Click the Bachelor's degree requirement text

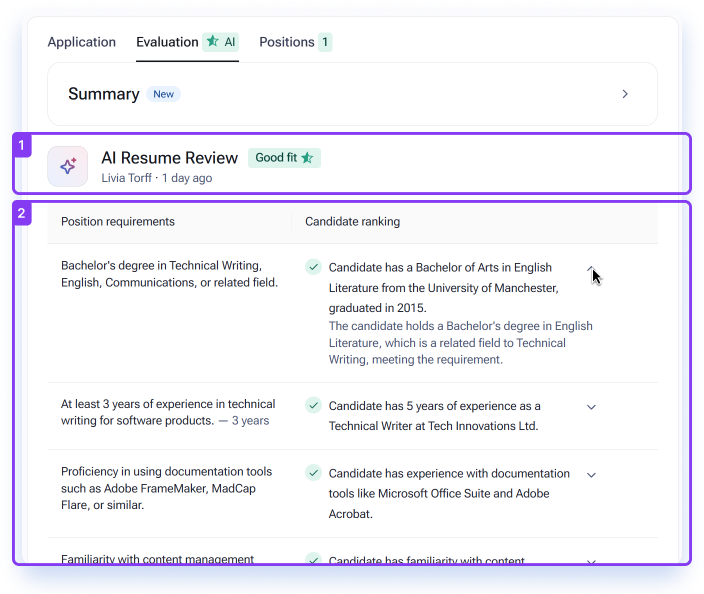[169, 274]
